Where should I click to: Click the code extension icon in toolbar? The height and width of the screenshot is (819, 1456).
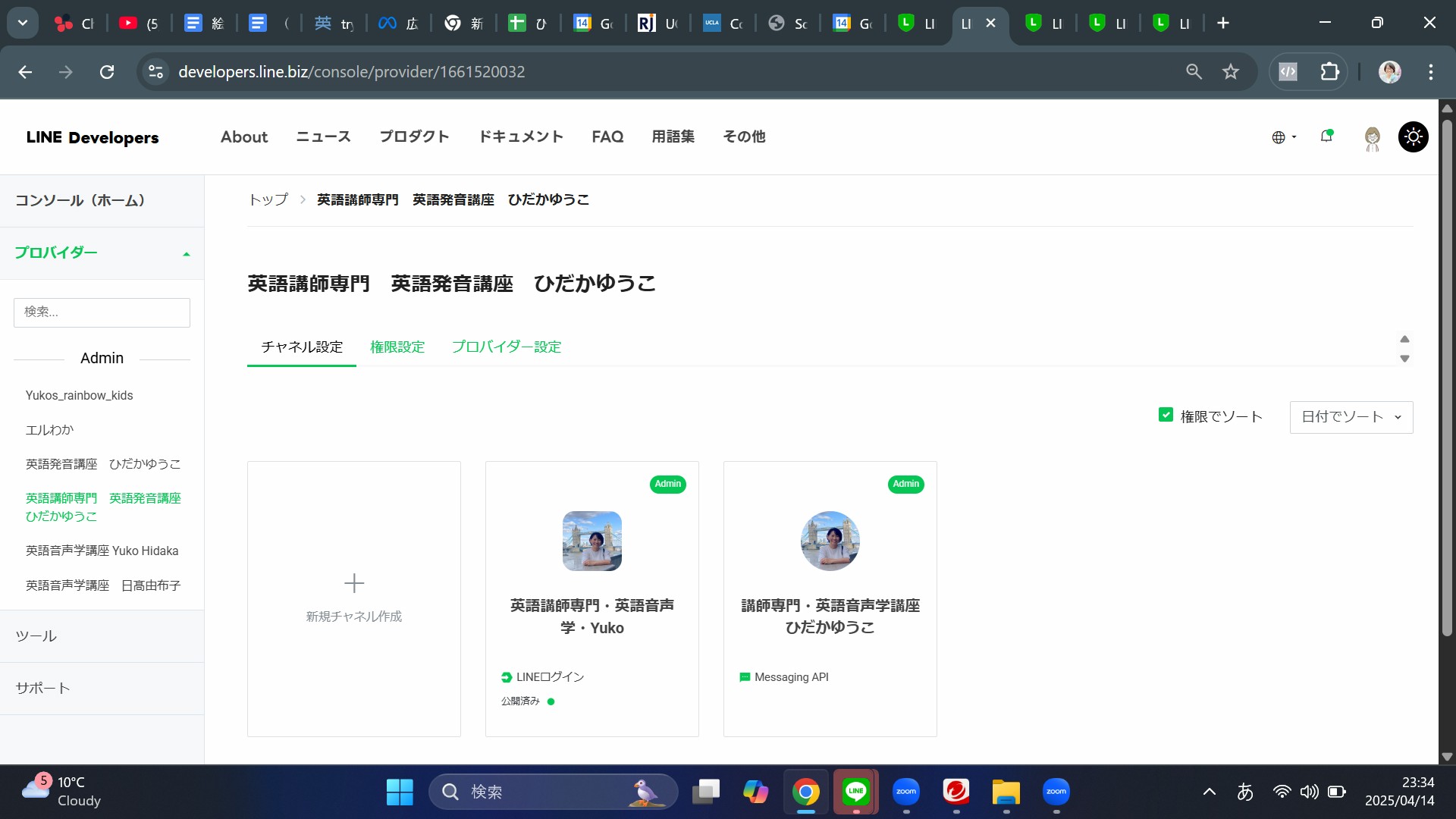pyautogui.click(x=1288, y=72)
